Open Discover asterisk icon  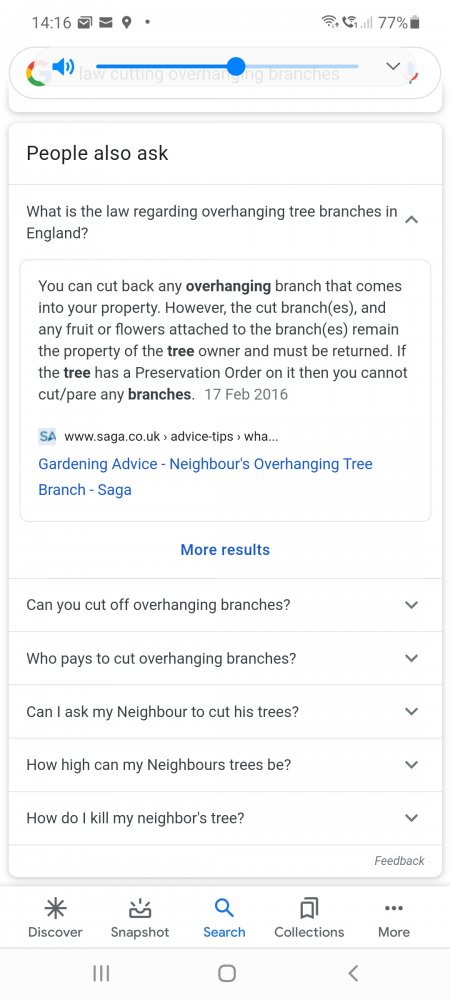pos(55,908)
